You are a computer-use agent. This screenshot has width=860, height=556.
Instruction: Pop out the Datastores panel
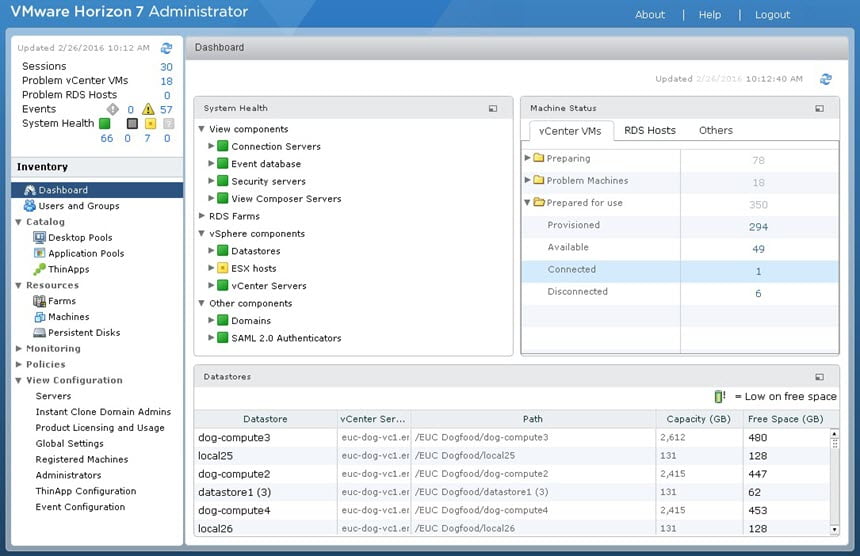[819, 377]
